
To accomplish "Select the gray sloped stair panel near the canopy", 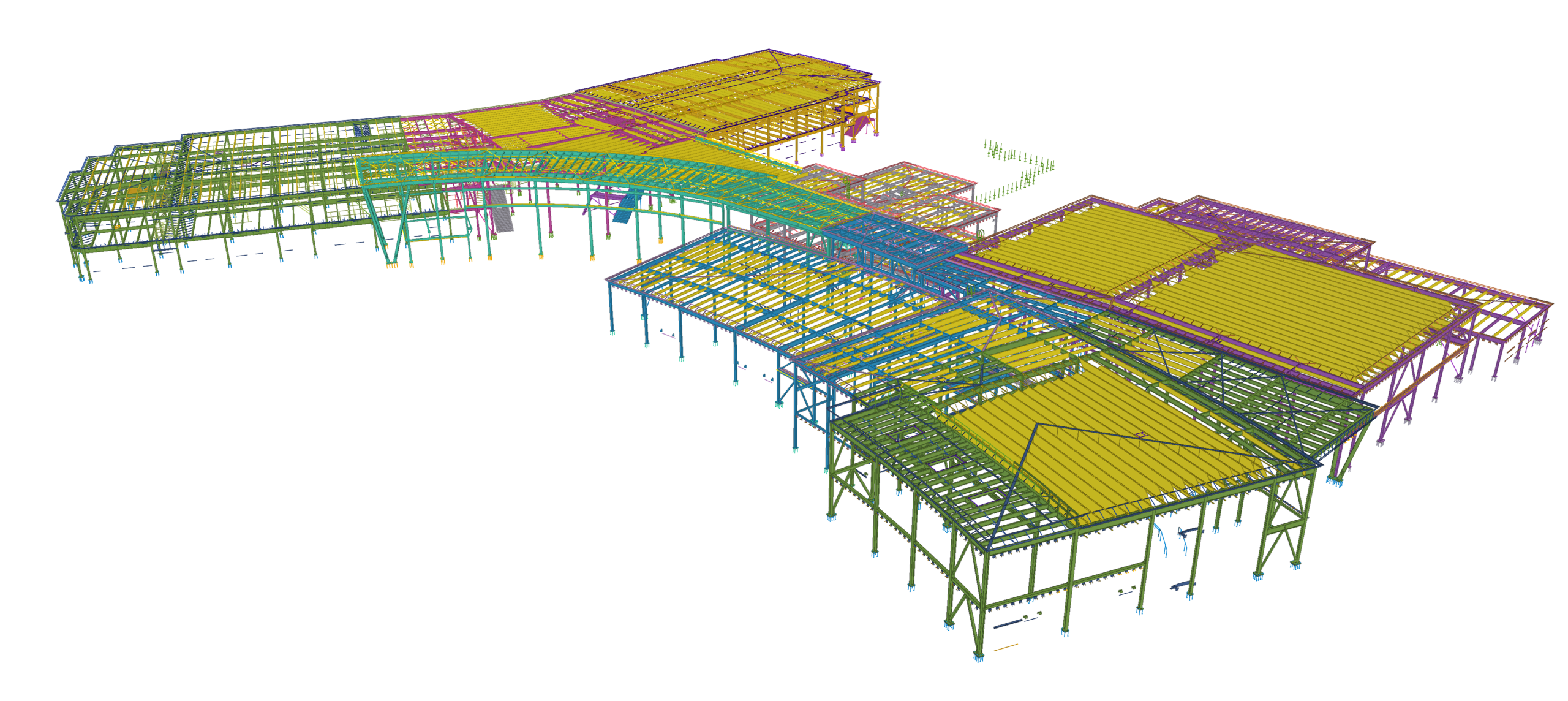I will pyautogui.click(x=499, y=221).
